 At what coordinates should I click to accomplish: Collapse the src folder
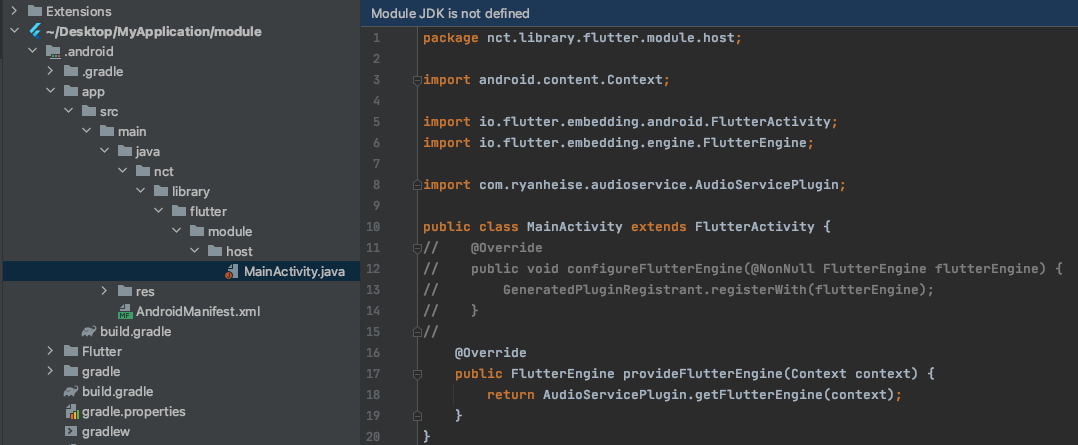[68, 111]
